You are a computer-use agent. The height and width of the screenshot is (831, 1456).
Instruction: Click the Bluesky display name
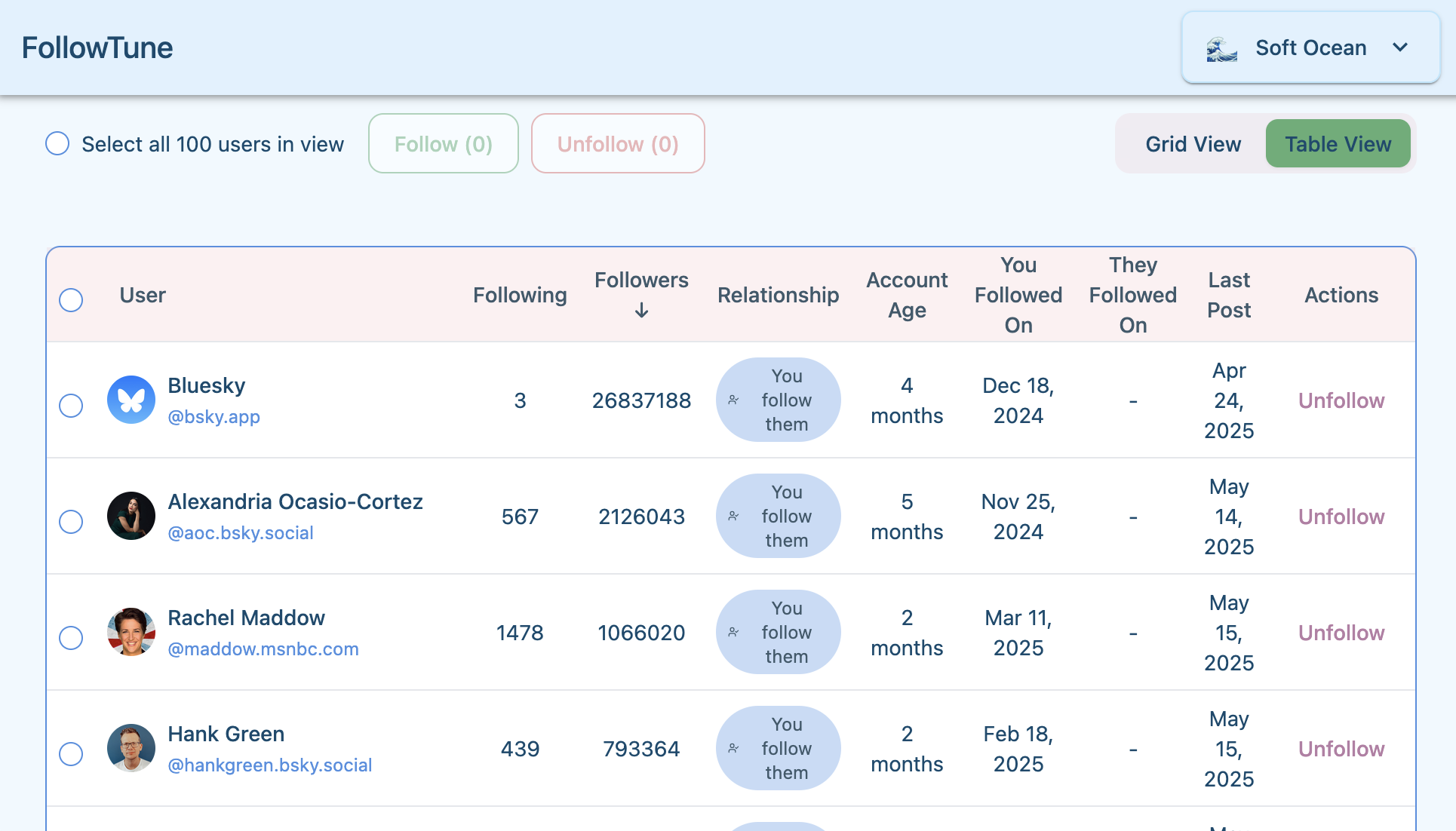tap(206, 385)
